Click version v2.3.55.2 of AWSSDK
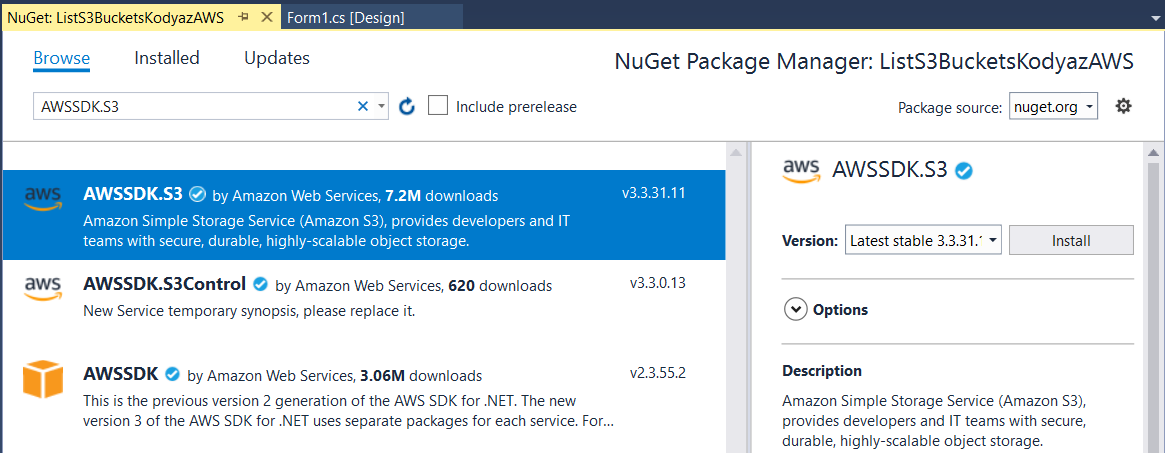Viewport: 1165px width, 453px height. (658, 372)
